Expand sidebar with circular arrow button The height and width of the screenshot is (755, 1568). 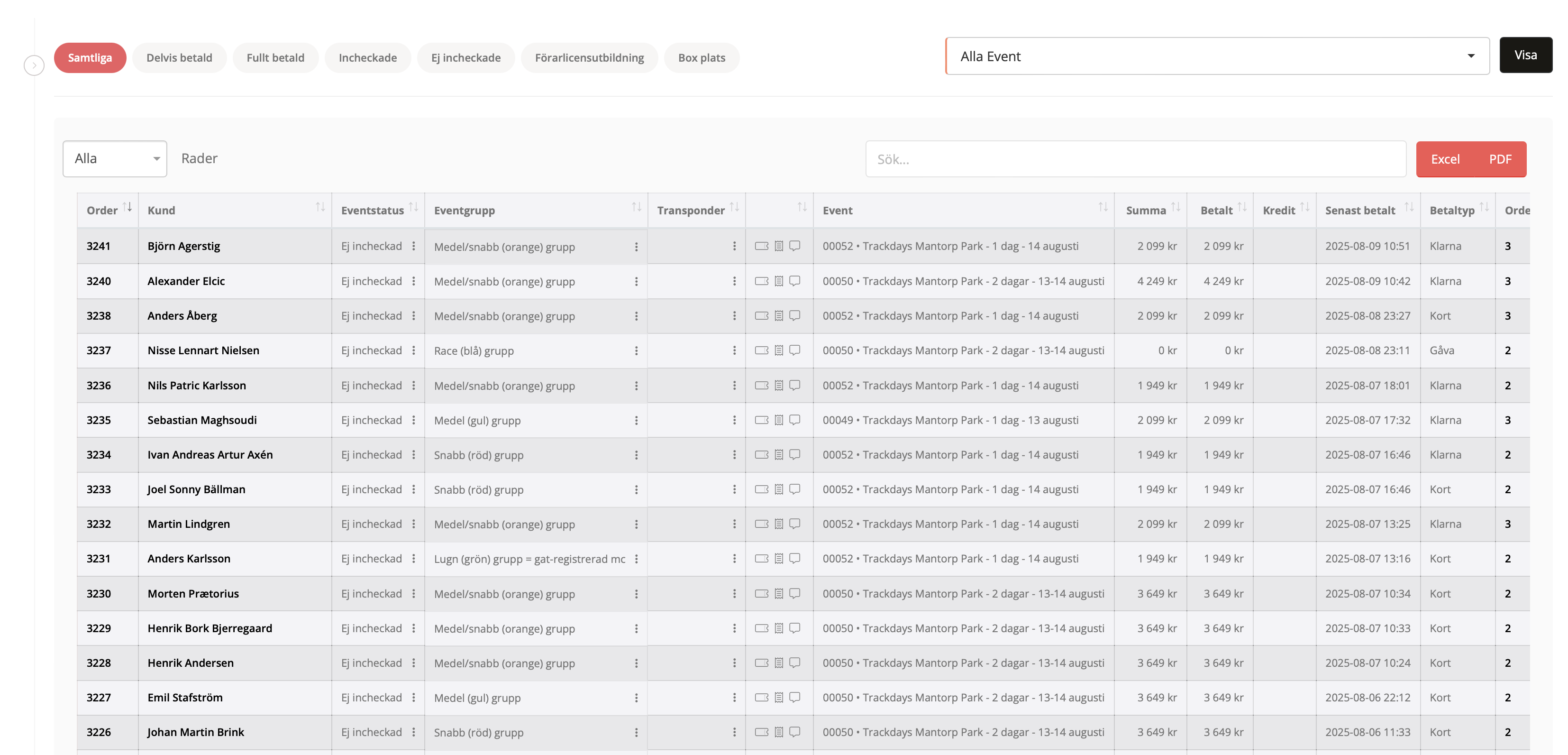click(x=34, y=65)
